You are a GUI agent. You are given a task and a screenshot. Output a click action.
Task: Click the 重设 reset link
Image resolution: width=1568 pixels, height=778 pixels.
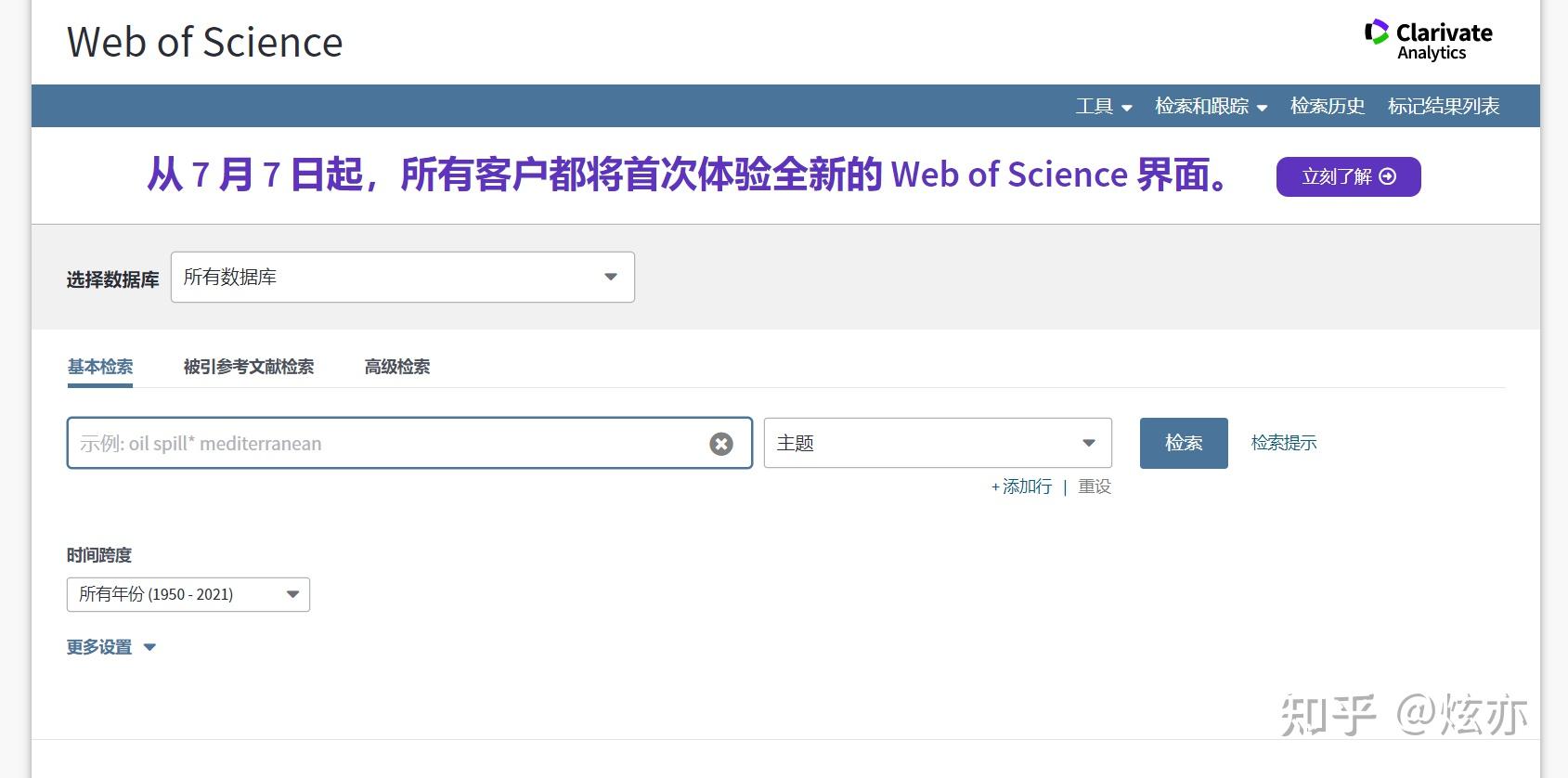point(1095,486)
